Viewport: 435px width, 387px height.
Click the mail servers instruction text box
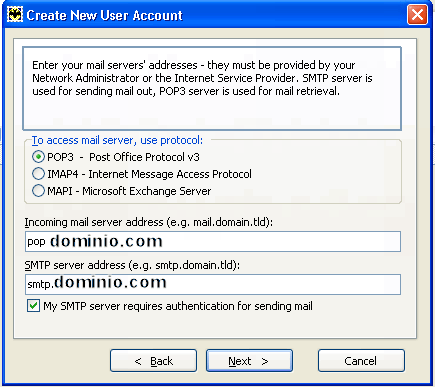(x=212, y=88)
